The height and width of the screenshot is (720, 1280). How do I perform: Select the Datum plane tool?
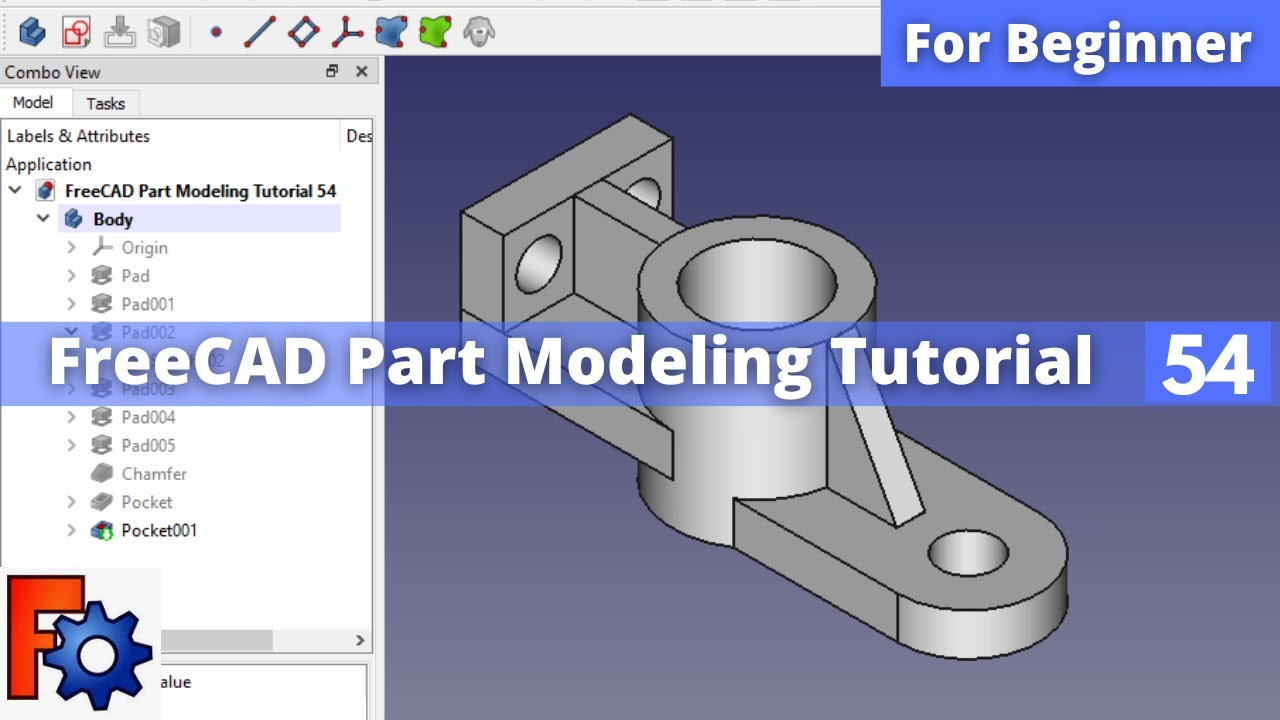click(x=303, y=32)
